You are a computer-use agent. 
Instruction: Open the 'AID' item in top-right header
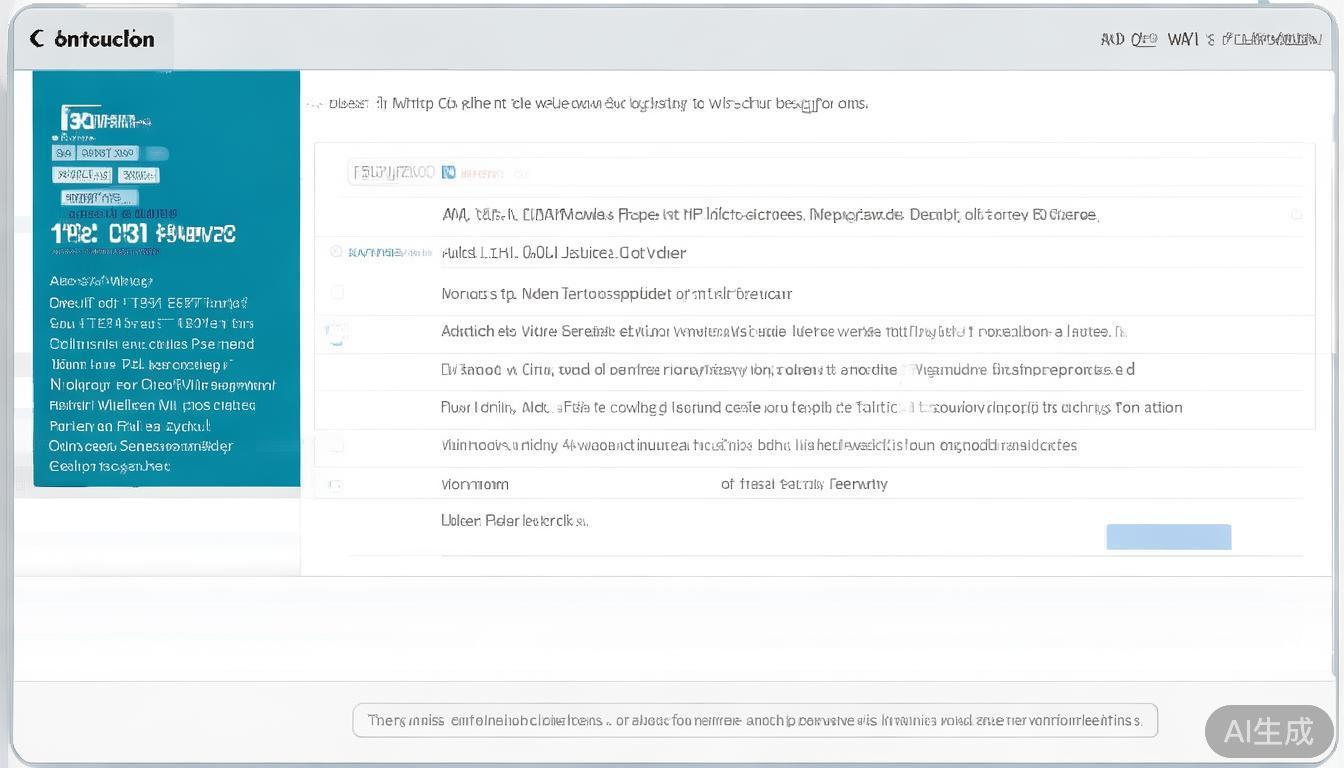(1112, 39)
